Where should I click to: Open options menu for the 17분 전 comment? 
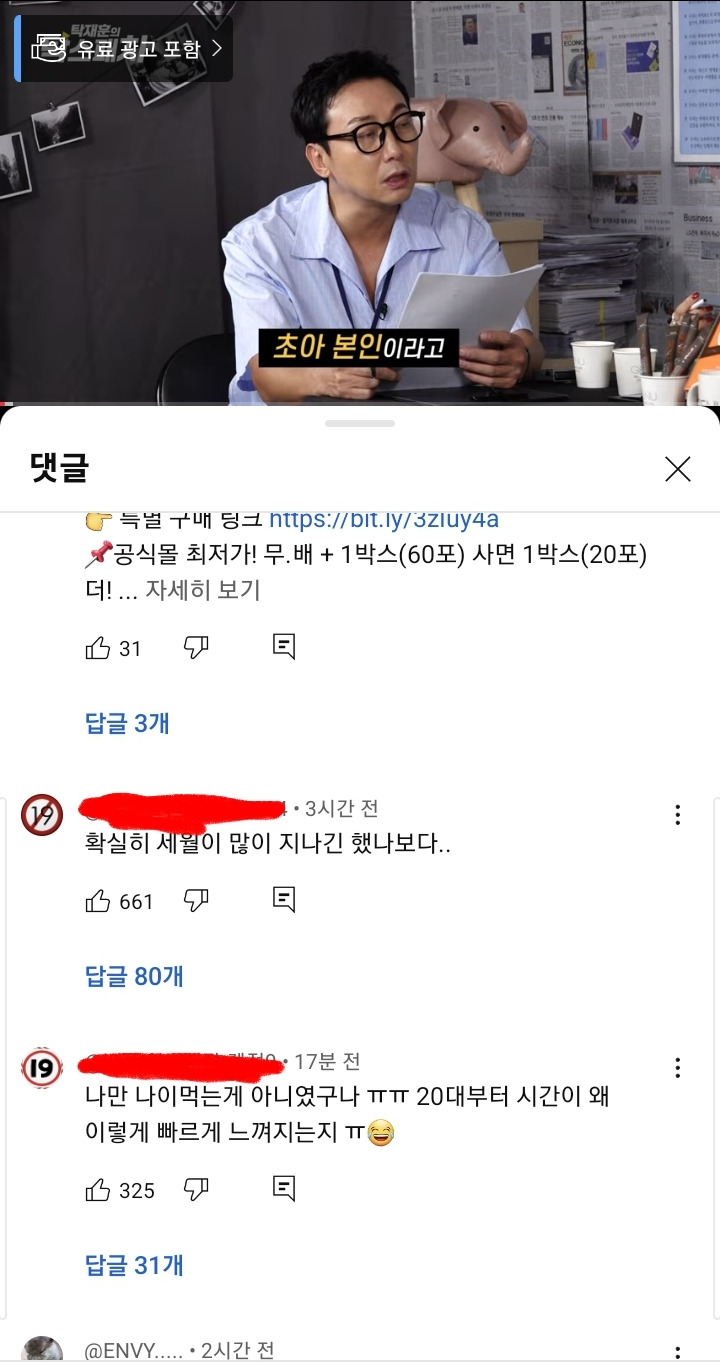point(678,1067)
